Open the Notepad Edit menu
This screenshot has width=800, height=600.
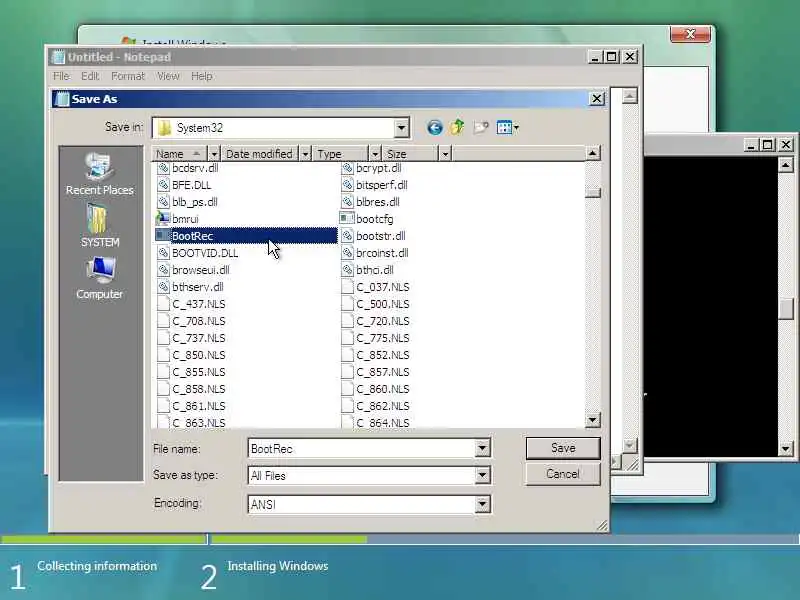[90, 76]
